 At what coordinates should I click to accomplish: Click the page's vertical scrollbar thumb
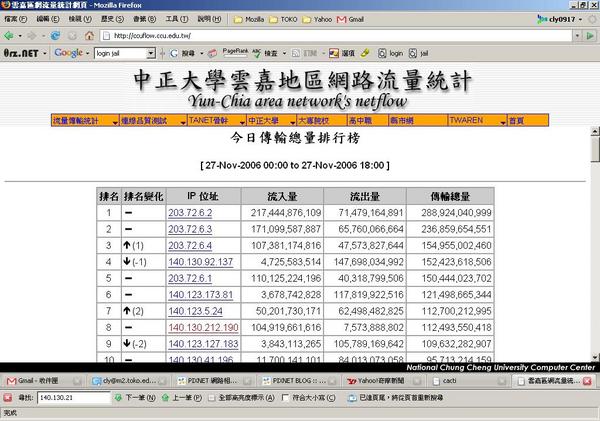tap(594, 150)
